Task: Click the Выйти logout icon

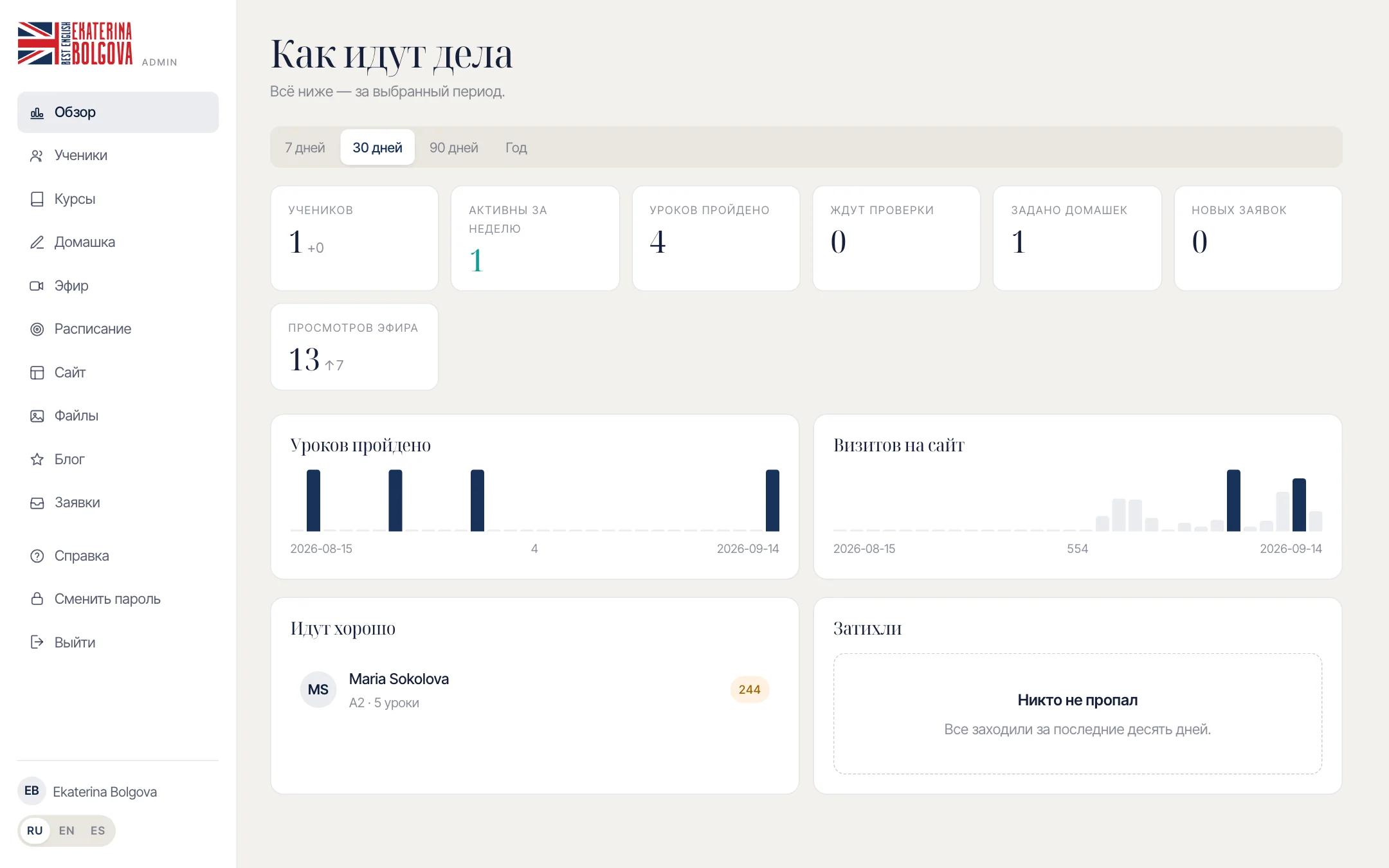Action: click(37, 643)
